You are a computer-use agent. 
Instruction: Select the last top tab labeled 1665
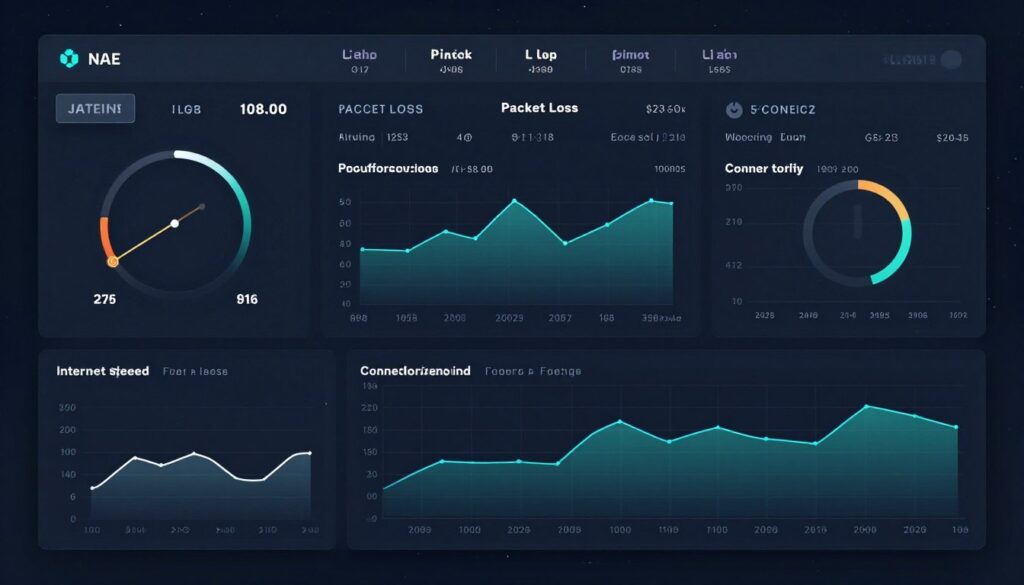tap(720, 61)
